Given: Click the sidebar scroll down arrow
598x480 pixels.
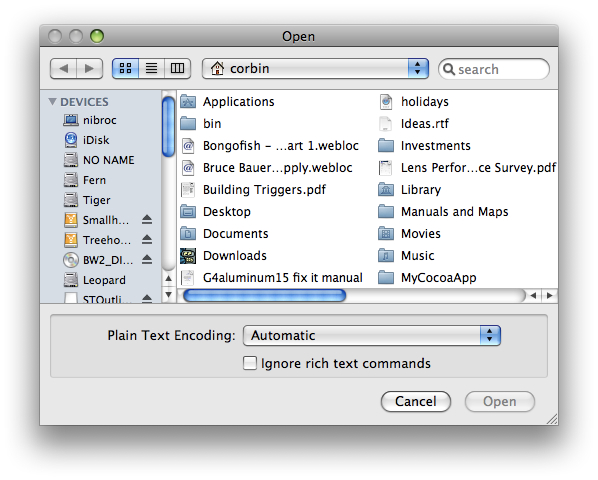Looking at the screenshot, I should click(x=169, y=295).
